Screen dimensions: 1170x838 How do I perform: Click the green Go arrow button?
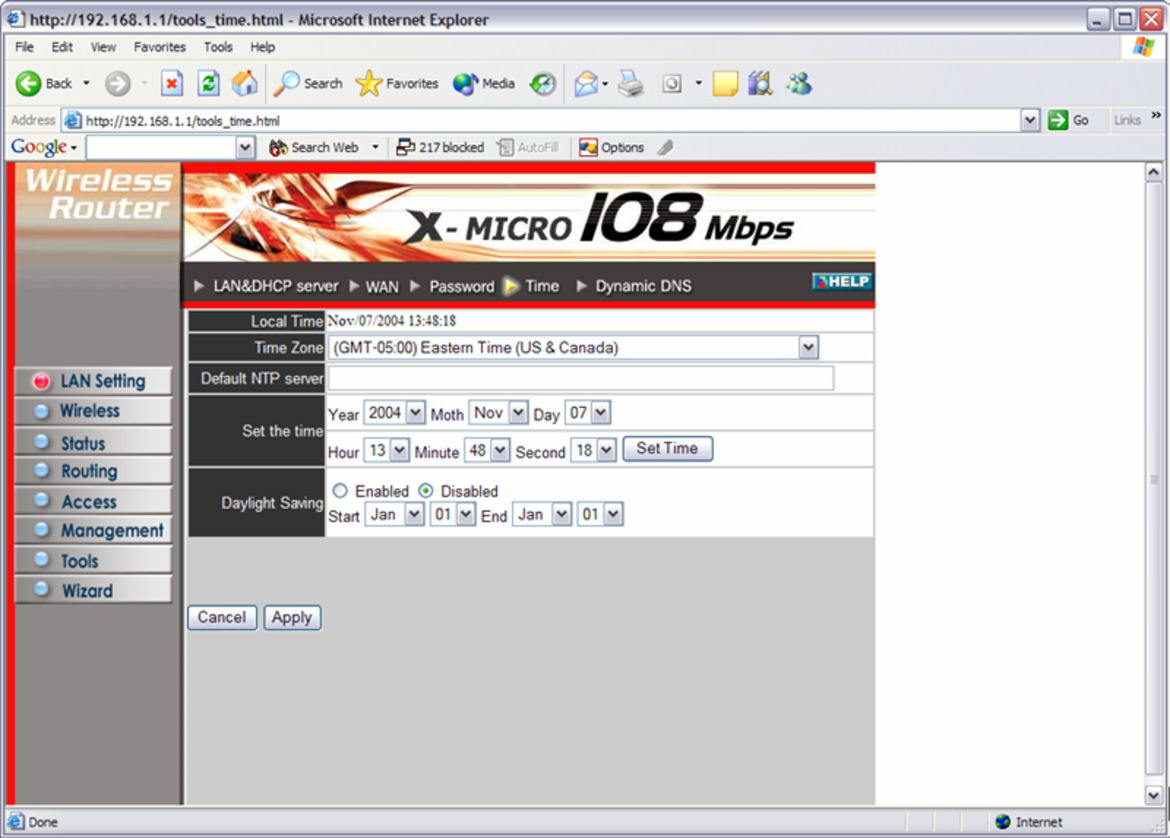[1057, 120]
